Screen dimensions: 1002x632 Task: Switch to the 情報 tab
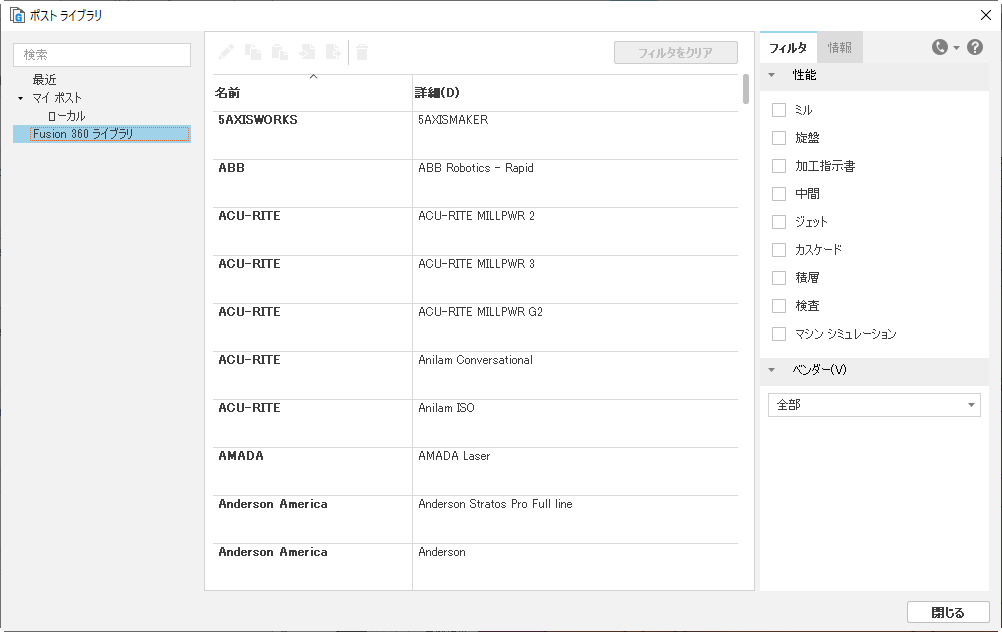[839, 48]
